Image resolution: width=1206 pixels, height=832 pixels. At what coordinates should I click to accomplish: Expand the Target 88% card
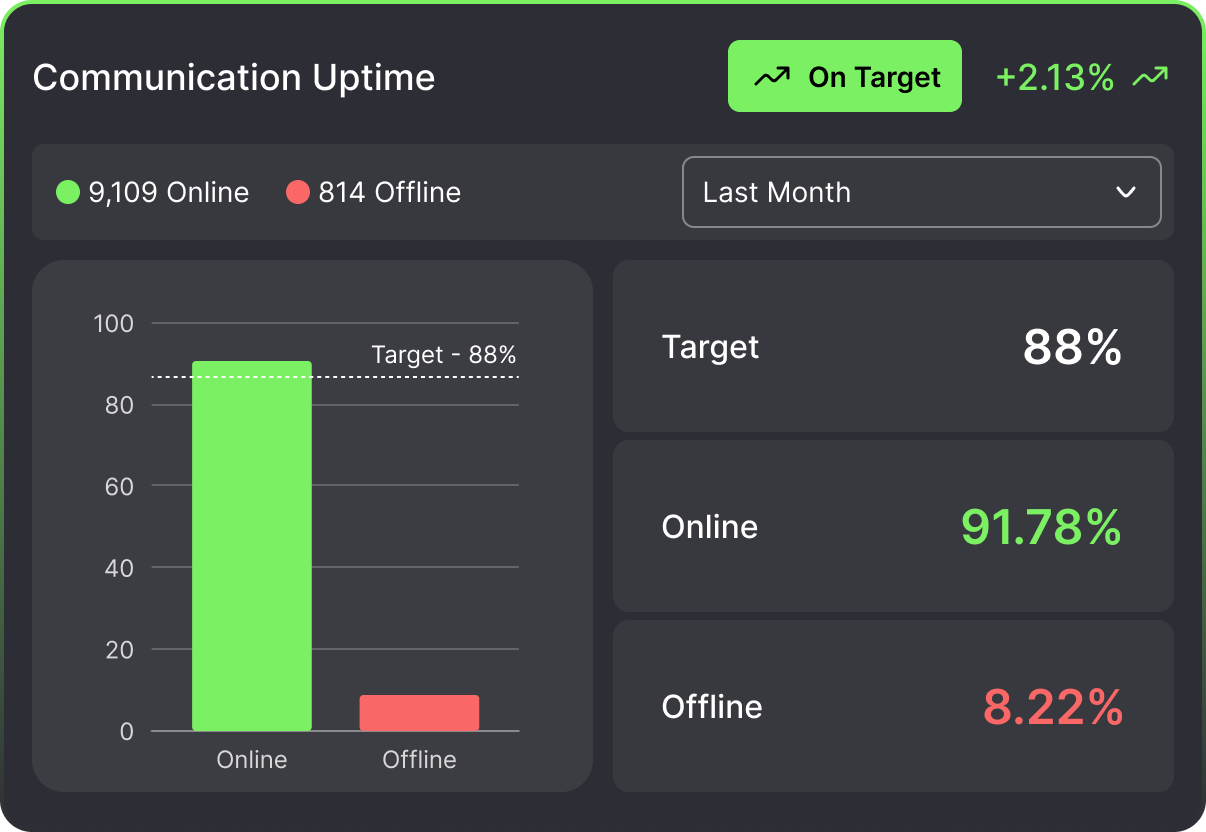(x=893, y=346)
